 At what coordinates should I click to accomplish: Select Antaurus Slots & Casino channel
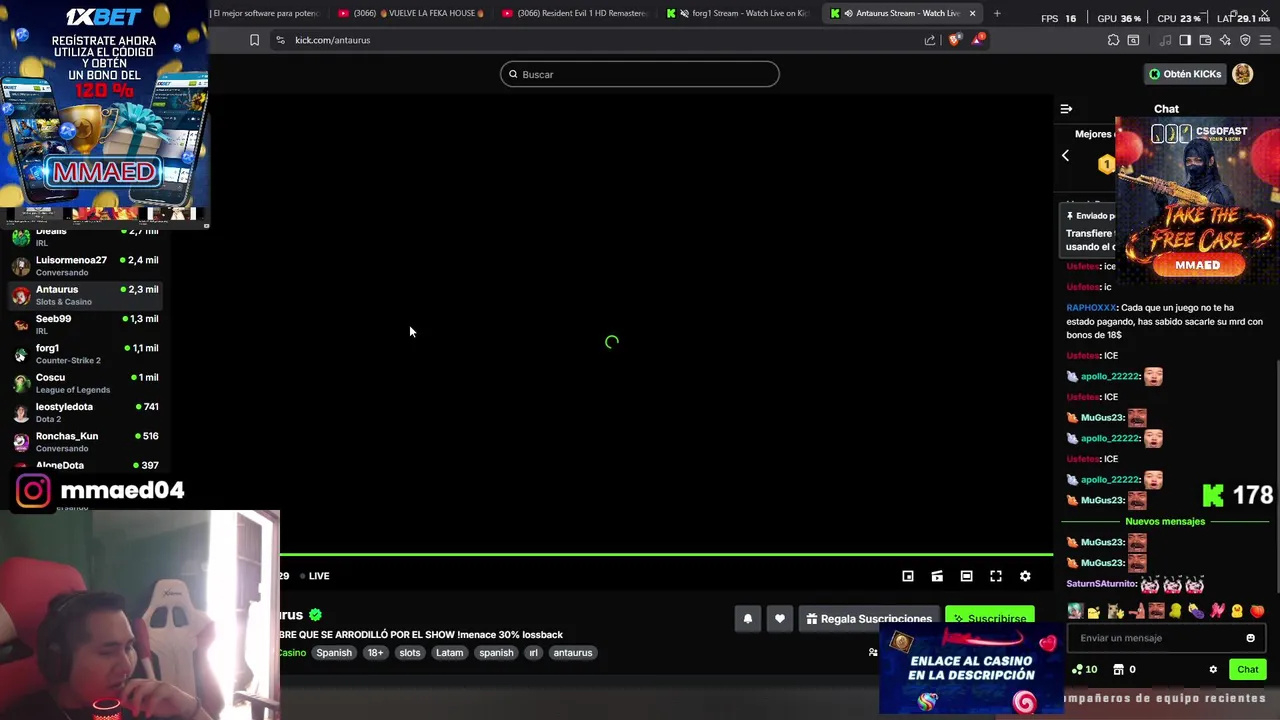pyautogui.click(x=86, y=295)
